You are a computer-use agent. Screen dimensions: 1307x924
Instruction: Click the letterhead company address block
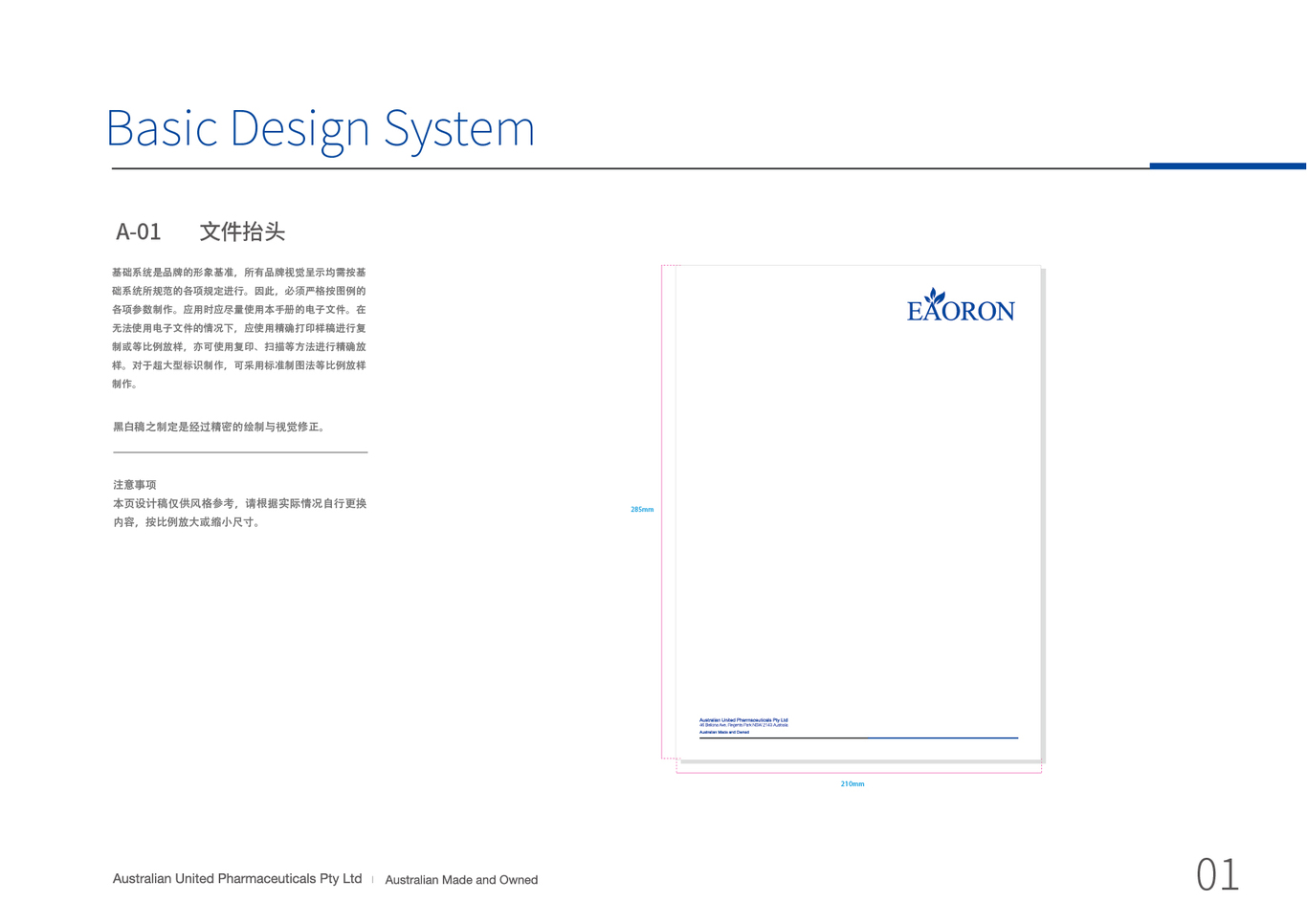(x=743, y=725)
